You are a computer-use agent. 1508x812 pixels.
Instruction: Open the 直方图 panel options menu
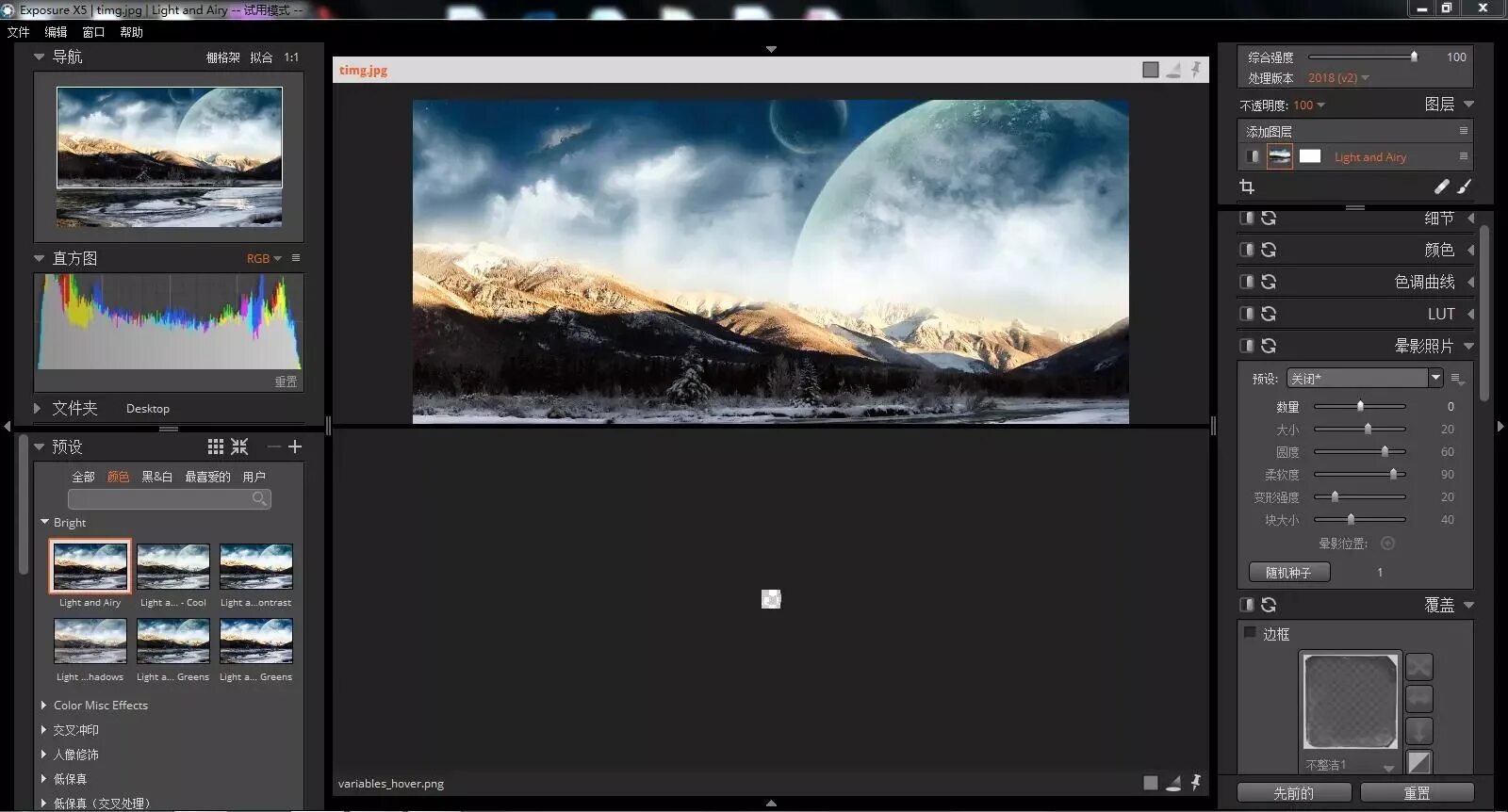point(296,258)
